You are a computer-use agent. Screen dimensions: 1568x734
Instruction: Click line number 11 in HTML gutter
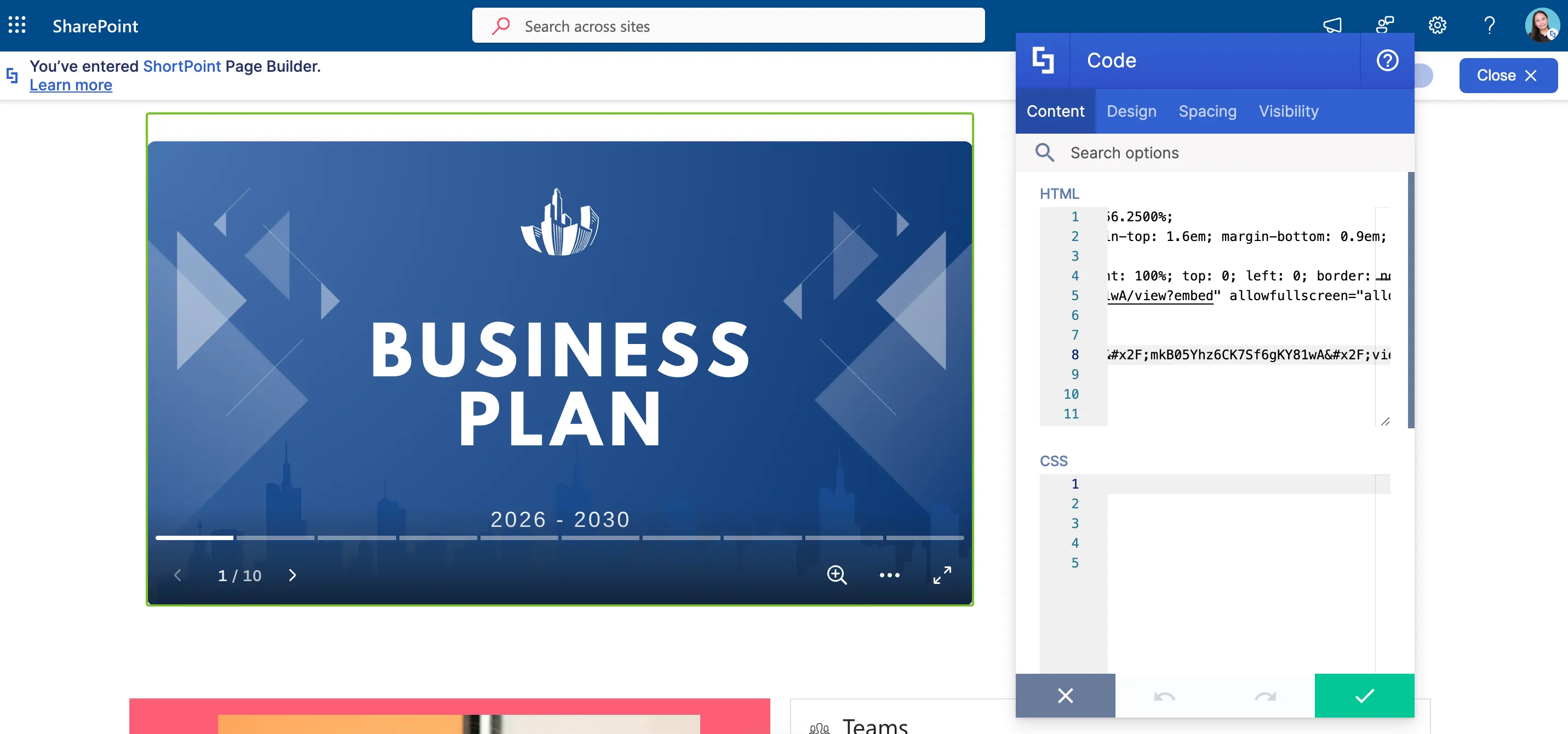point(1071,413)
